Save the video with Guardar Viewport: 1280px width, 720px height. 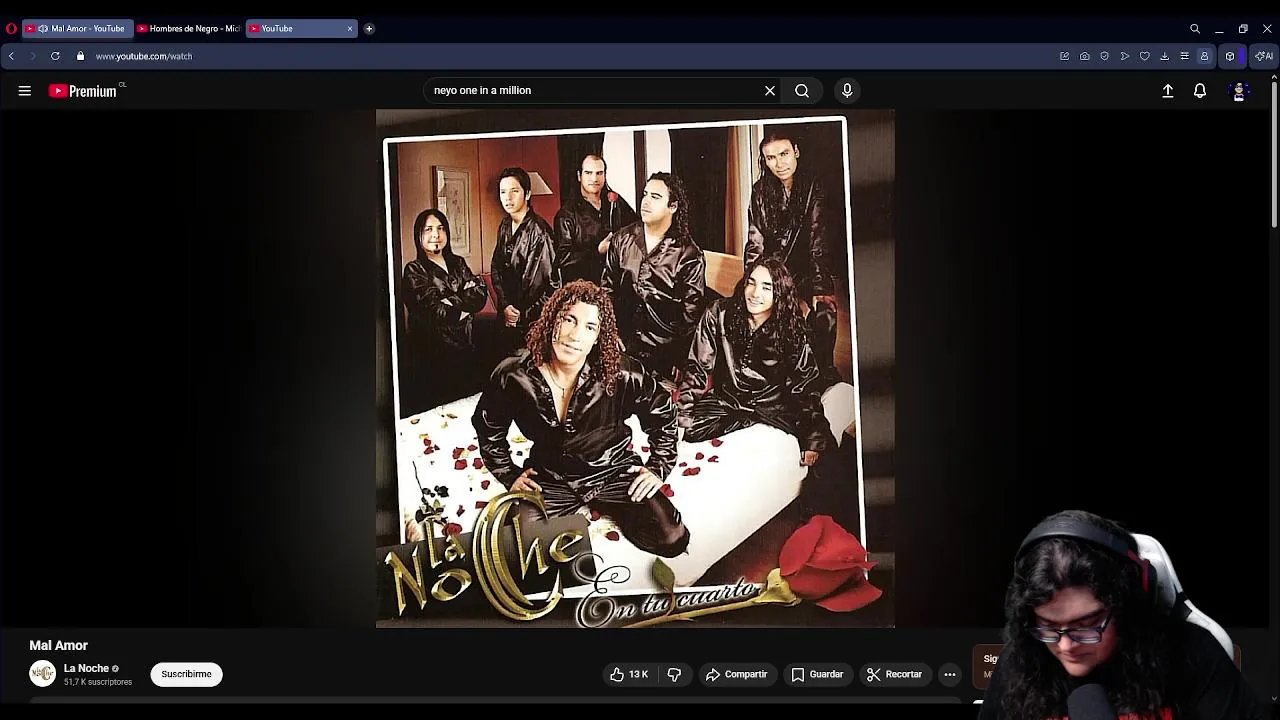tap(817, 674)
